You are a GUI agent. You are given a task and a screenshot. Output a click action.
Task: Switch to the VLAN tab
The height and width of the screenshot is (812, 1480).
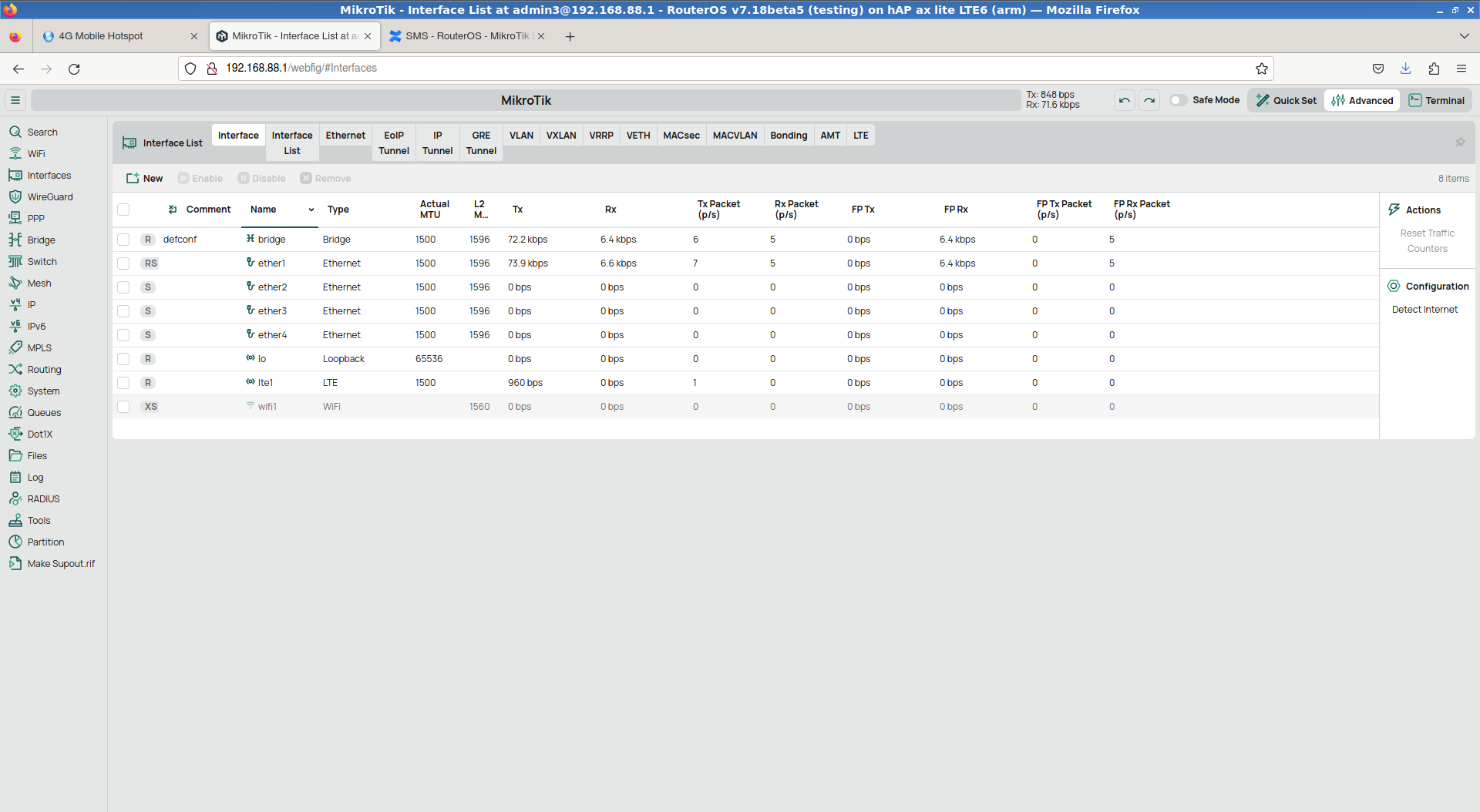(x=521, y=136)
